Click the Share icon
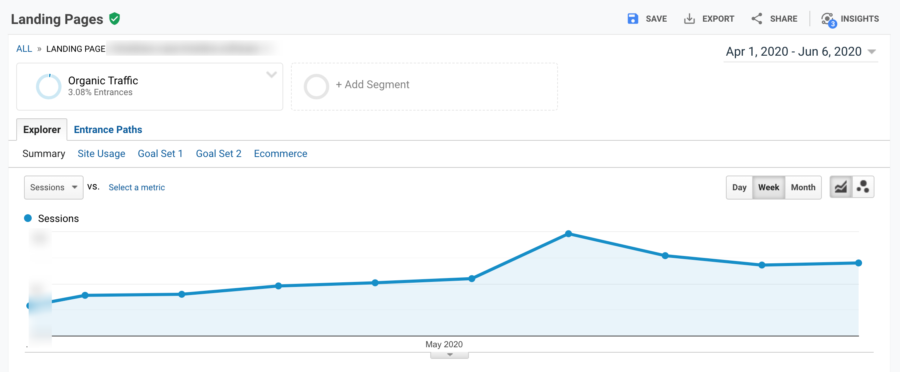The height and width of the screenshot is (372, 900). pyautogui.click(x=757, y=18)
